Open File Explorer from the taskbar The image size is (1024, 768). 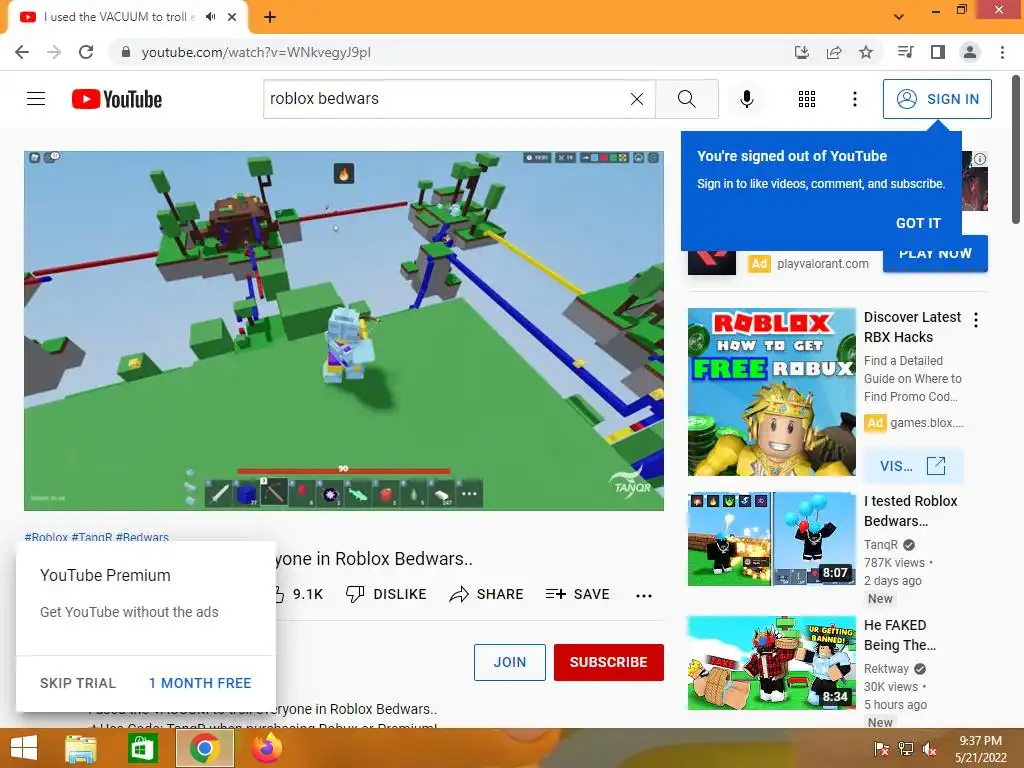(81, 748)
